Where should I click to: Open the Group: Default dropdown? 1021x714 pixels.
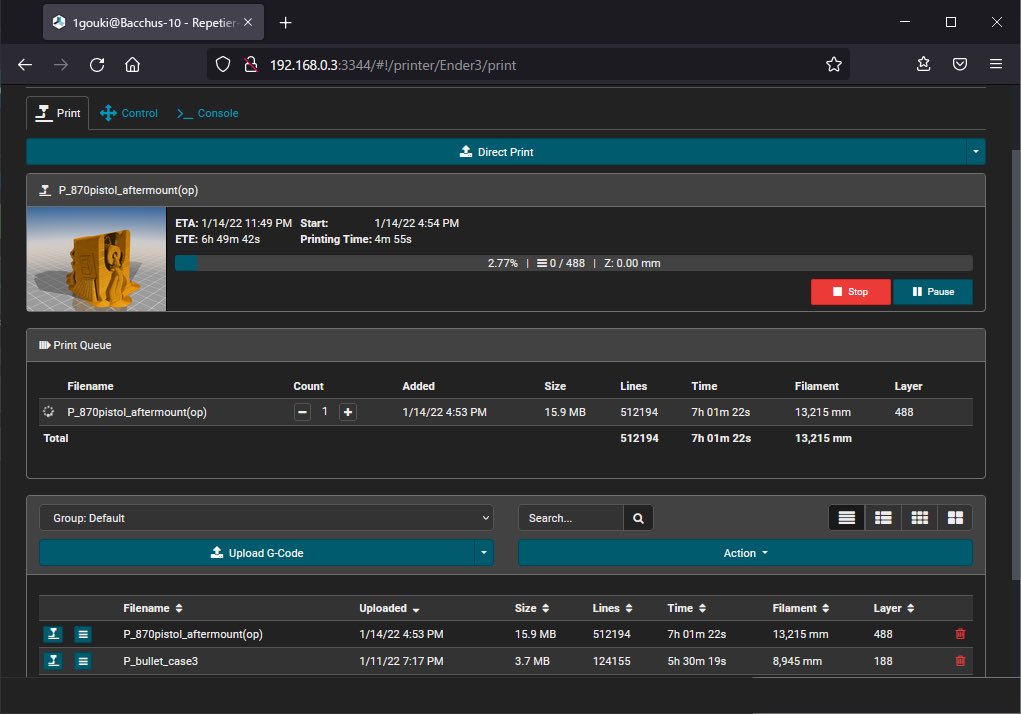tap(265, 517)
